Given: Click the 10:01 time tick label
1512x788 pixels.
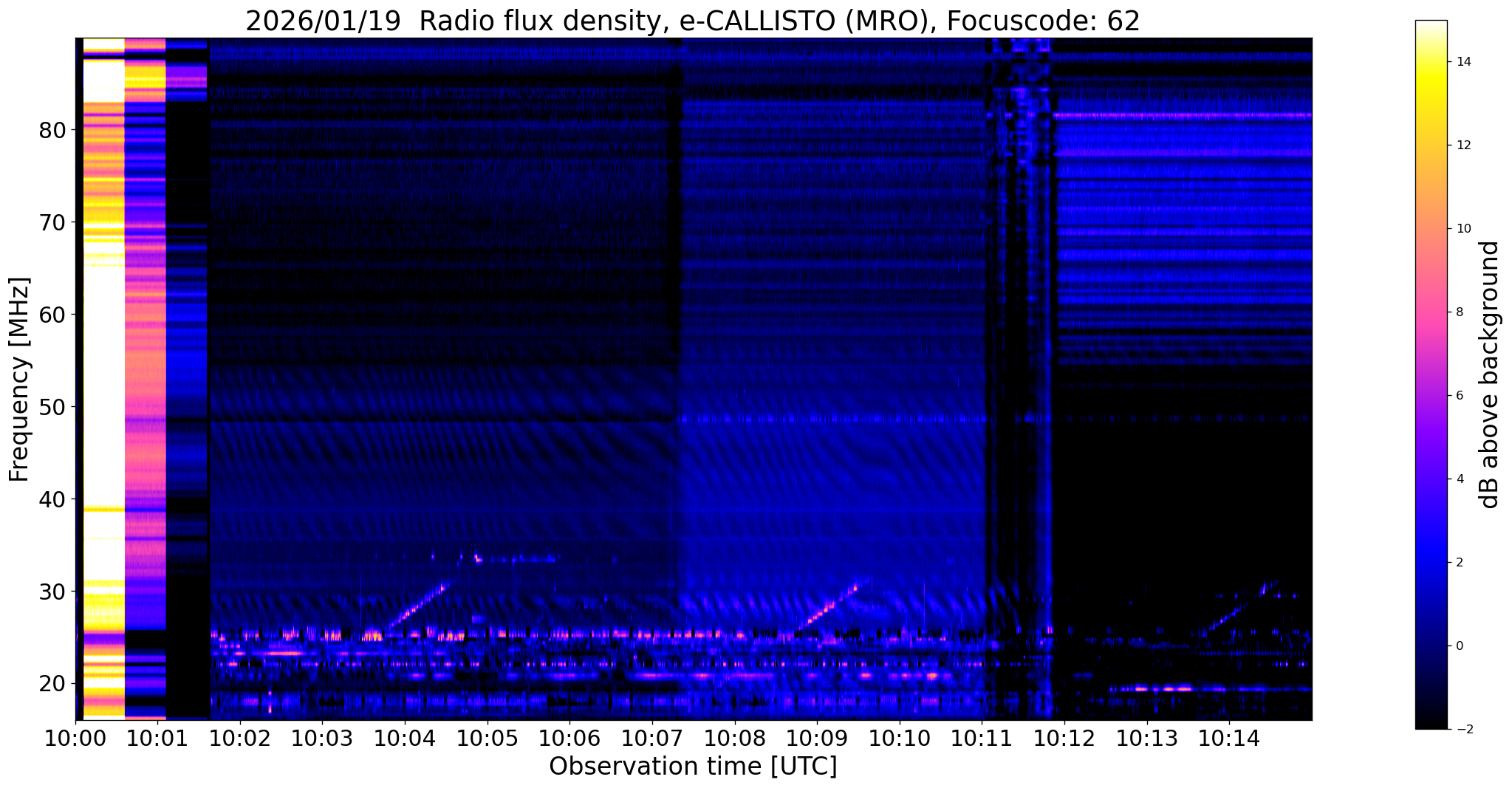Looking at the screenshot, I should point(157,739).
